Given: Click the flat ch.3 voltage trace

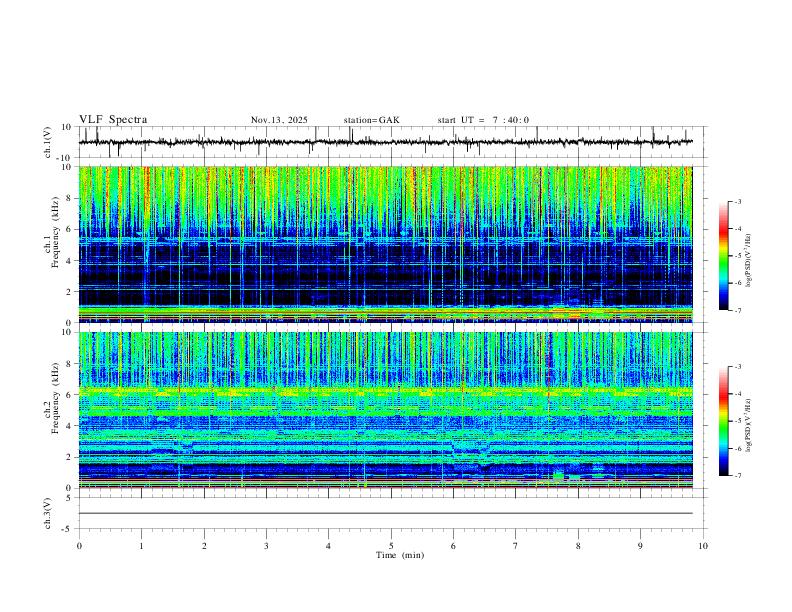Looking at the screenshot, I should 386,513.
